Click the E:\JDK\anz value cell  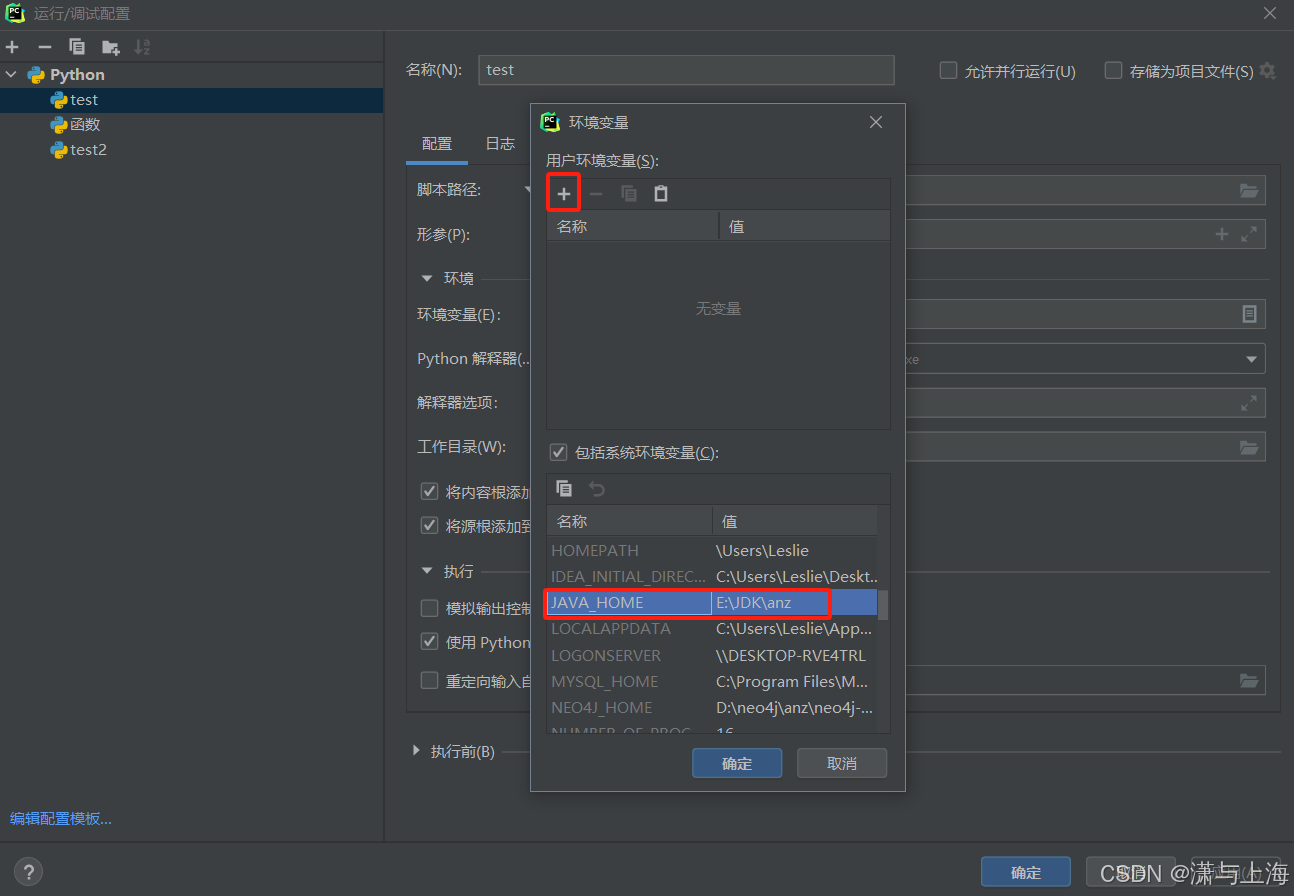tap(795, 603)
